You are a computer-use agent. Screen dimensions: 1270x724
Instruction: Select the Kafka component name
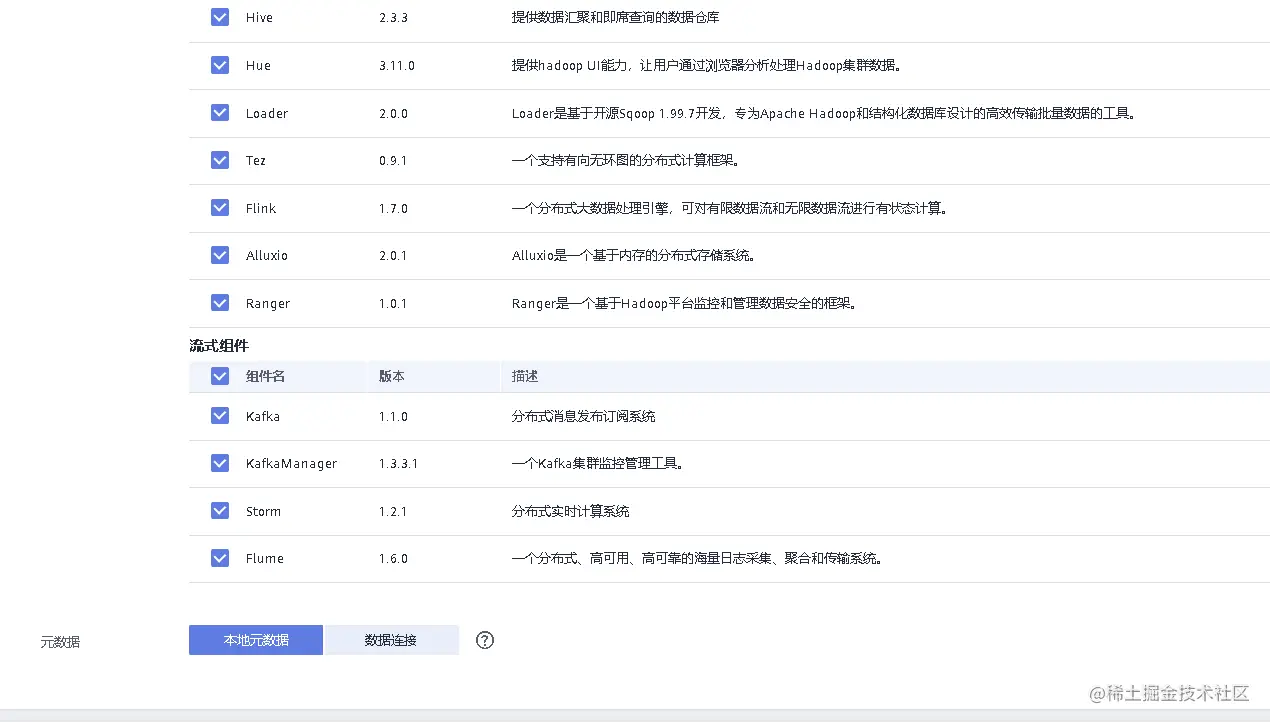263,416
